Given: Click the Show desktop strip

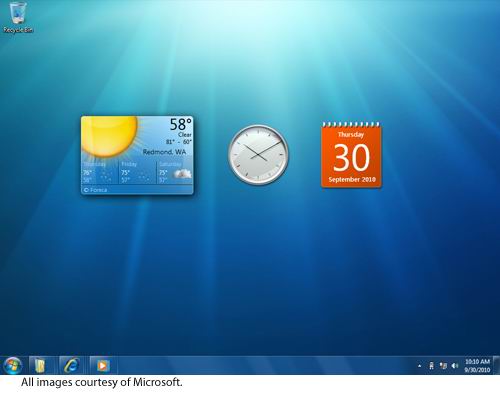Looking at the screenshot, I should pos(497,366).
